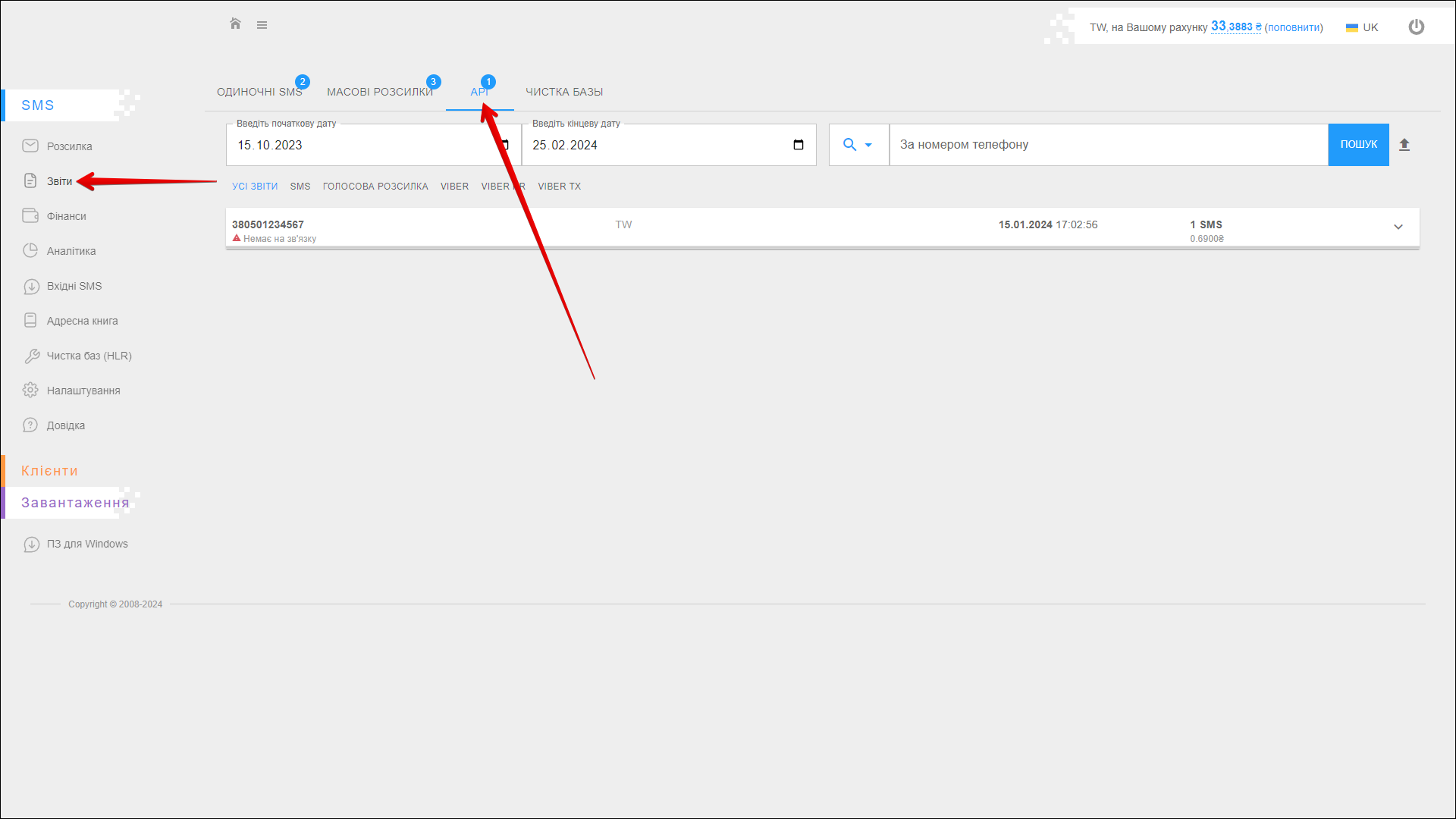
Task: Open the search type dropdown
Action: coord(858,145)
